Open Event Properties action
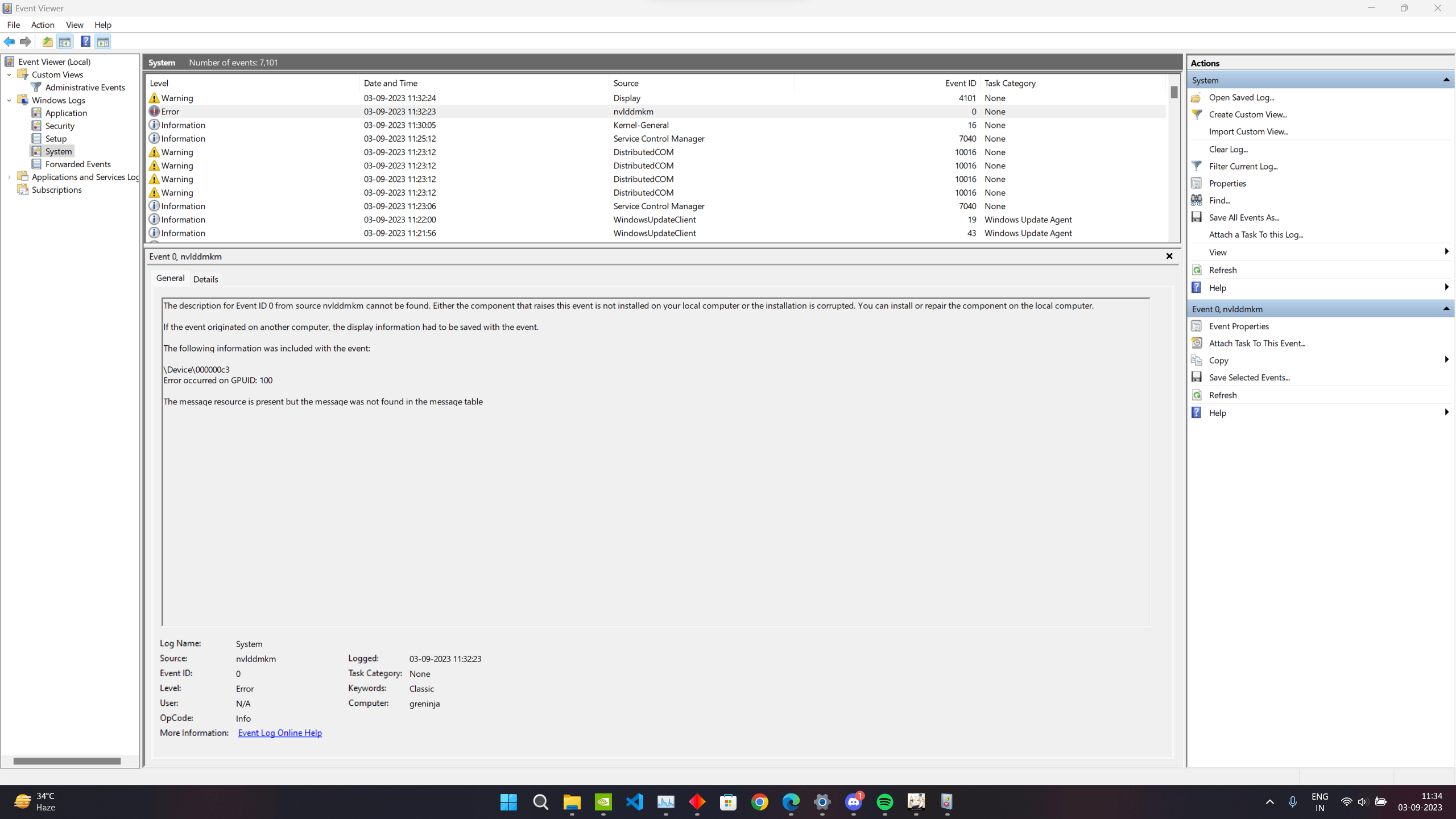 (x=1238, y=326)
